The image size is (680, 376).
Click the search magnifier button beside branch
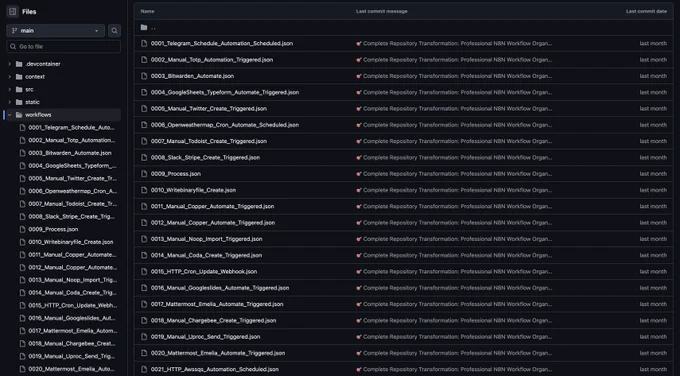point(114,31)
